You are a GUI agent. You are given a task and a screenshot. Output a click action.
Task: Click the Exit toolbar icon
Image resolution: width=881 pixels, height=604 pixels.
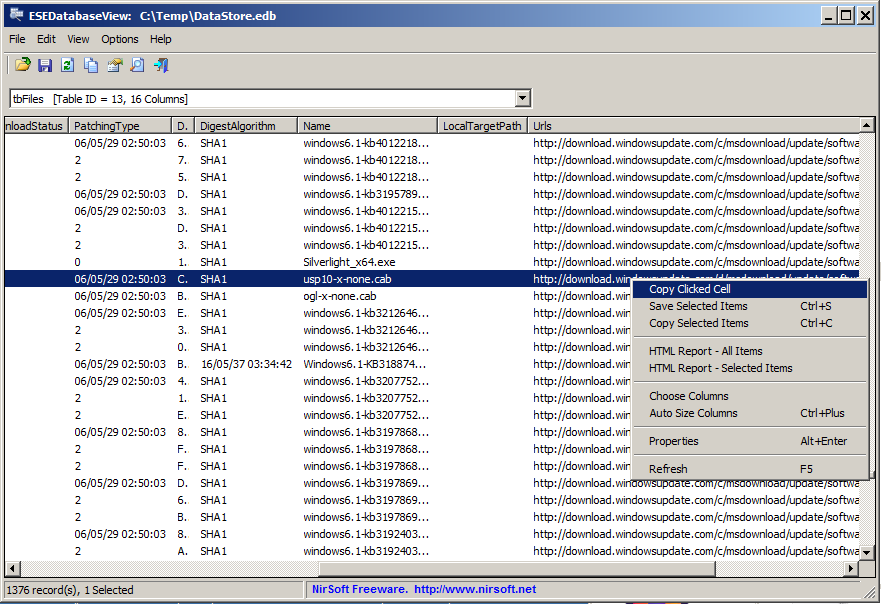(x=161, y=65)
